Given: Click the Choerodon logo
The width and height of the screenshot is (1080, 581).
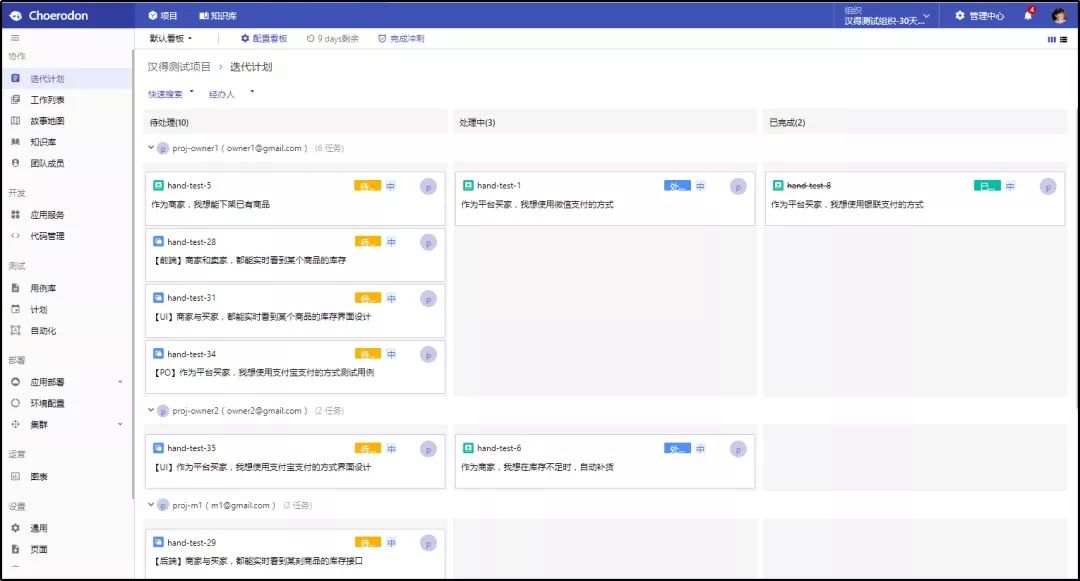Looking at the screenshot, I should click(50, 16).
